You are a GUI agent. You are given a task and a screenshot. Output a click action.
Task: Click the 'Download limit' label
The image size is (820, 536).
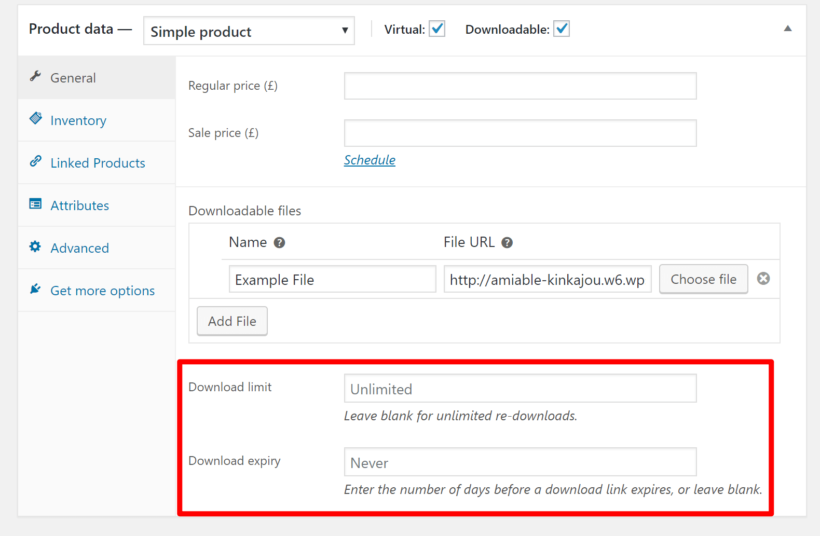tap(230, 387)
